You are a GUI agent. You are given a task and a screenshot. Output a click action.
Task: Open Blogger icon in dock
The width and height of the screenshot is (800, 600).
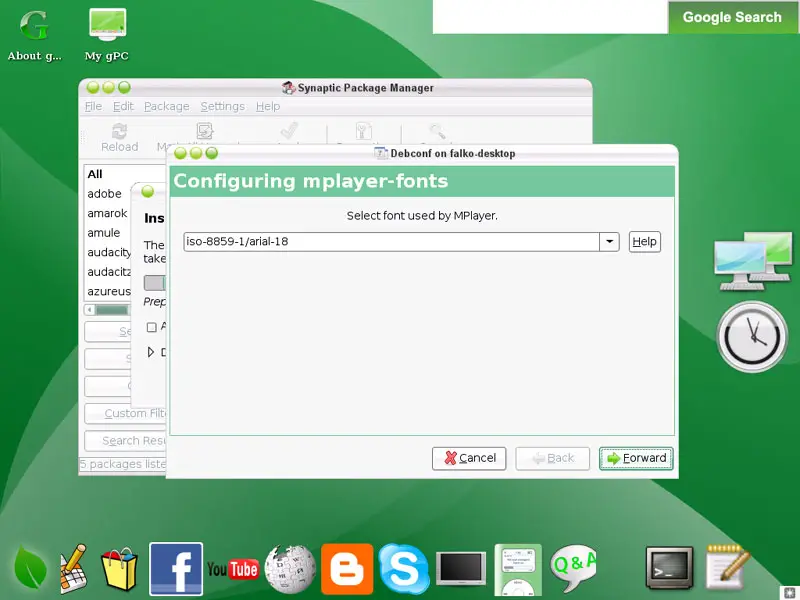pos(347,570)
